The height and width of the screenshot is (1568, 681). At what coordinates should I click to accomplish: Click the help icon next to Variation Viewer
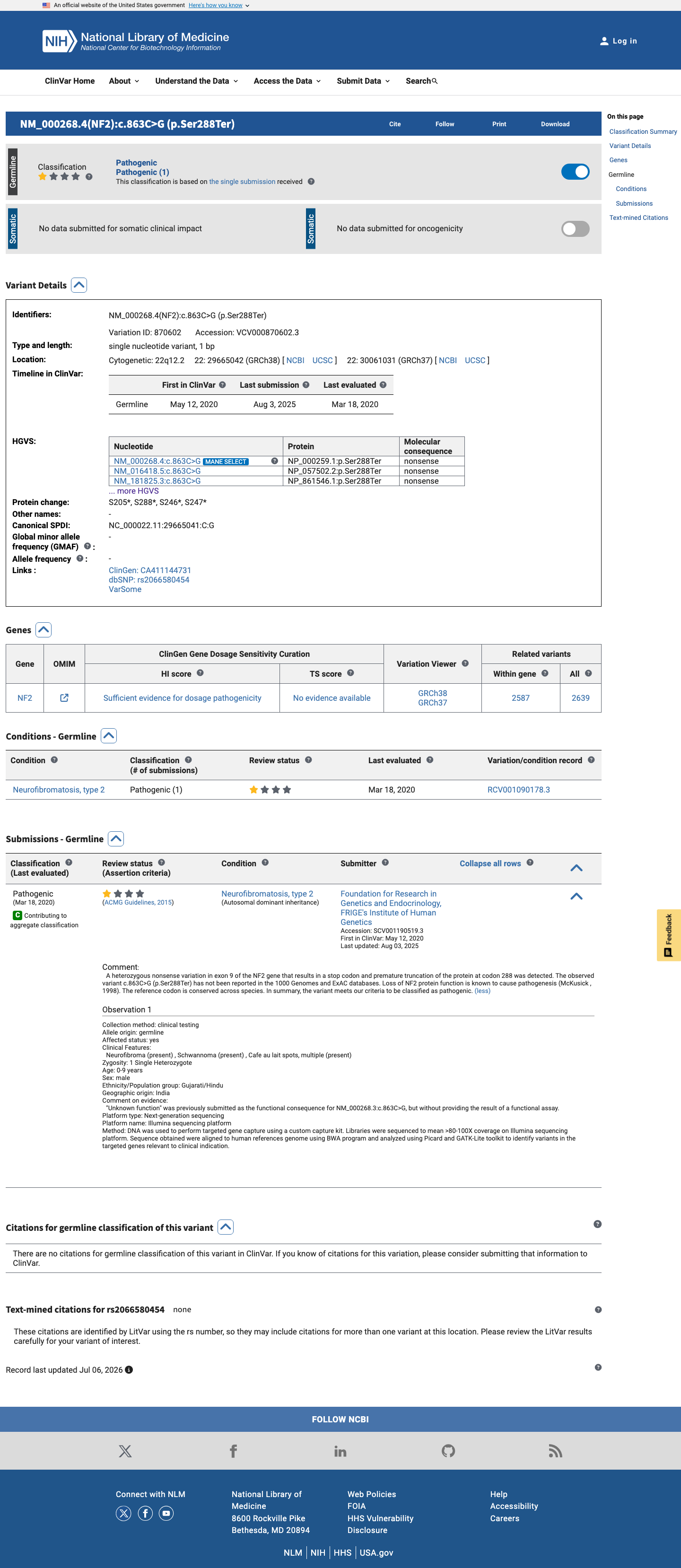tap(465, 663)
